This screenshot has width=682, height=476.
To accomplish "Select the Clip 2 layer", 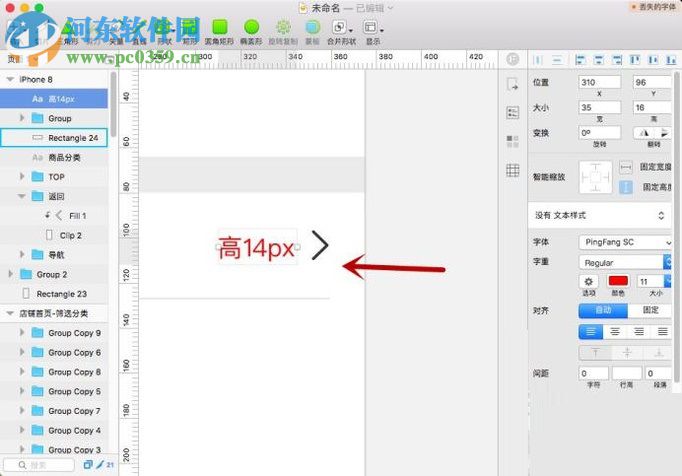I will [54, 235].
